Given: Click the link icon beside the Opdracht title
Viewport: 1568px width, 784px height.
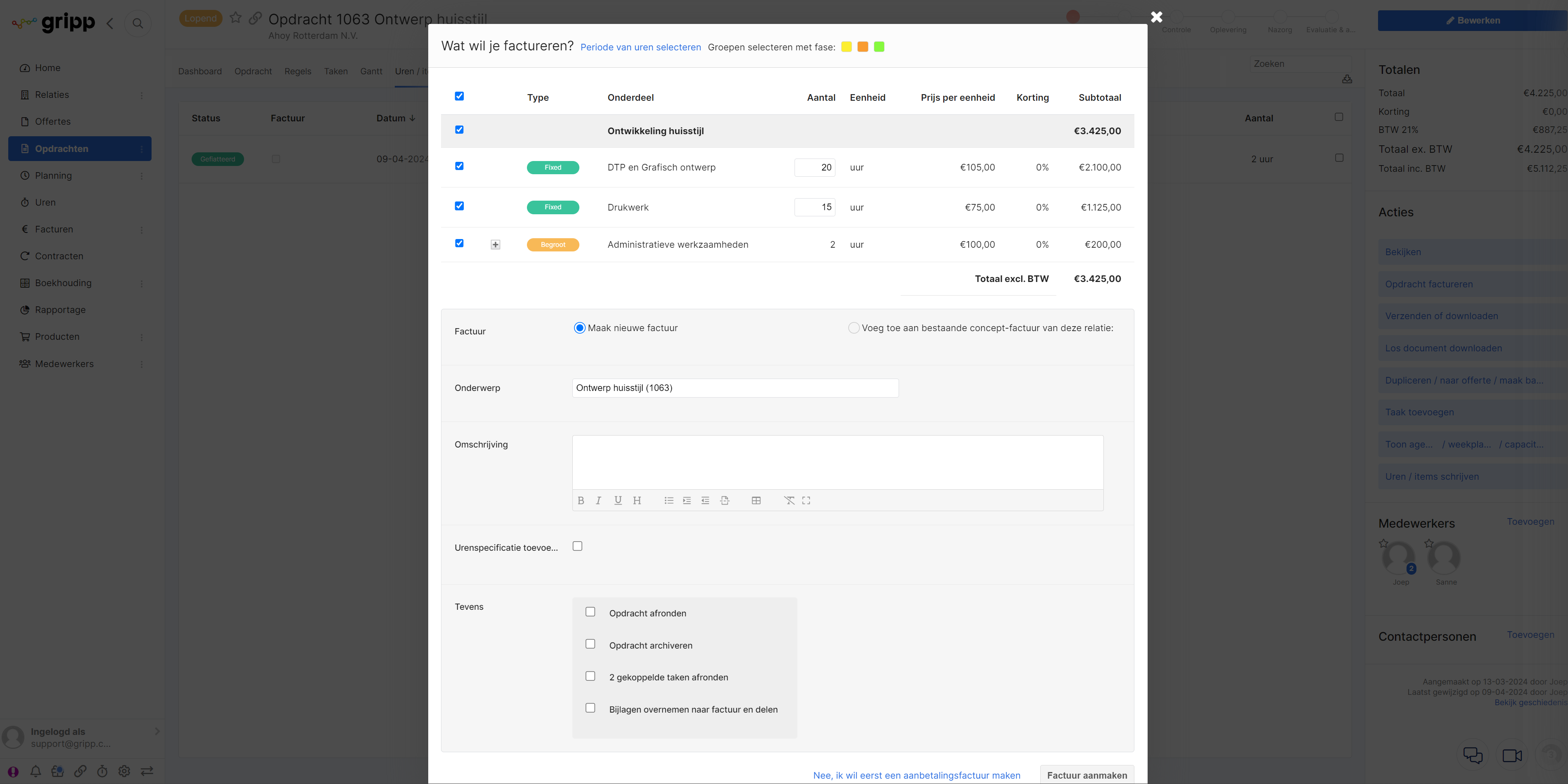Looking at the screenshot, I should (256, 18).
